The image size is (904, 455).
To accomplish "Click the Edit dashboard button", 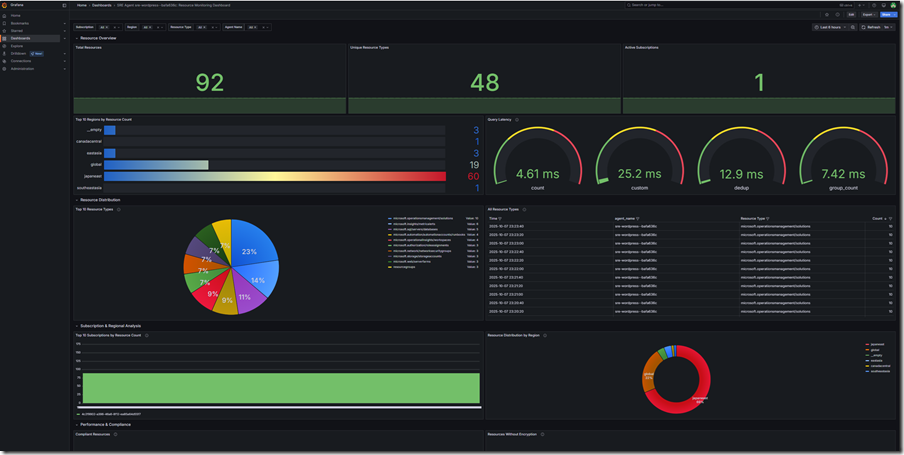I will coord(851,15).
